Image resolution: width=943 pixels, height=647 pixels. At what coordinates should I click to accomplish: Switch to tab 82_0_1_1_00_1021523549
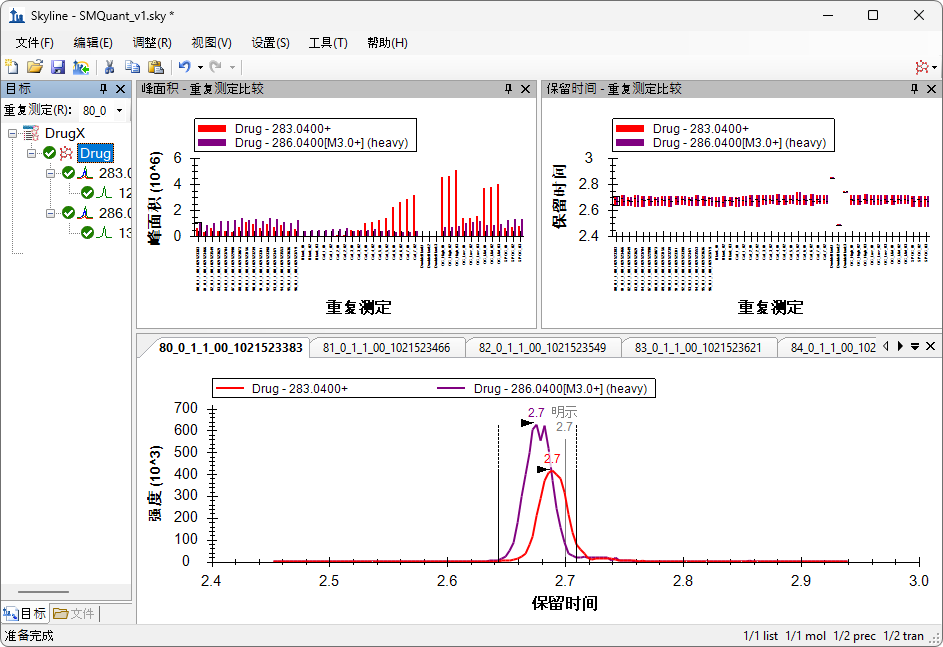click(x=543, y=348)
